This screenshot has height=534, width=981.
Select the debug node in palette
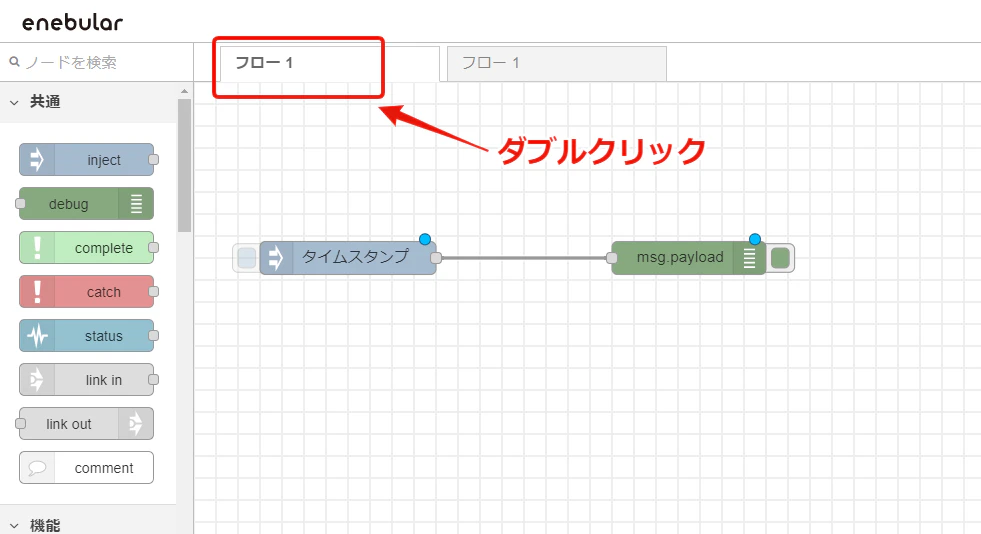pyautogui.click(x=86, y=203)
